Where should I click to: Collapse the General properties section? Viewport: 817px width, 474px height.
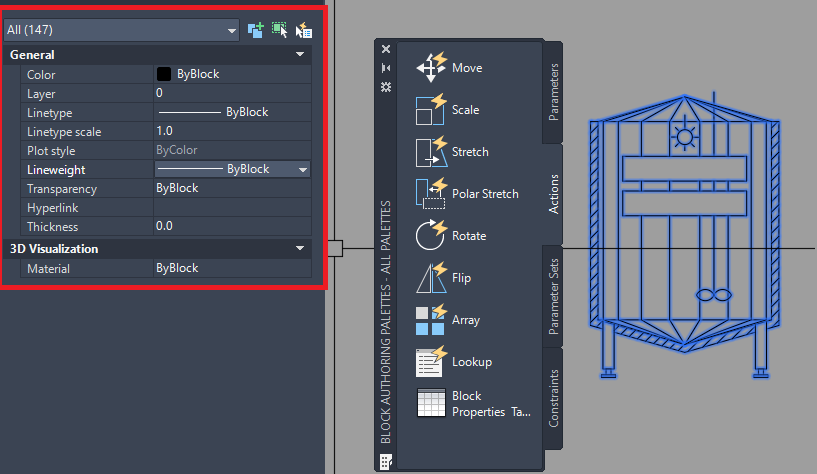[300, 54]
